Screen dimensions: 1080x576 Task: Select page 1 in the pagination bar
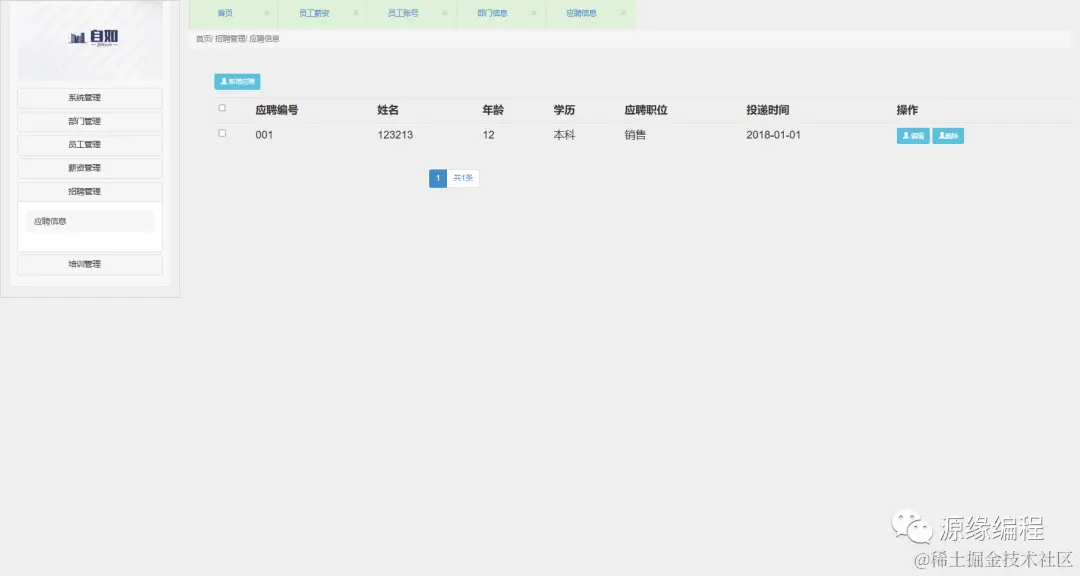click(437, 178)
